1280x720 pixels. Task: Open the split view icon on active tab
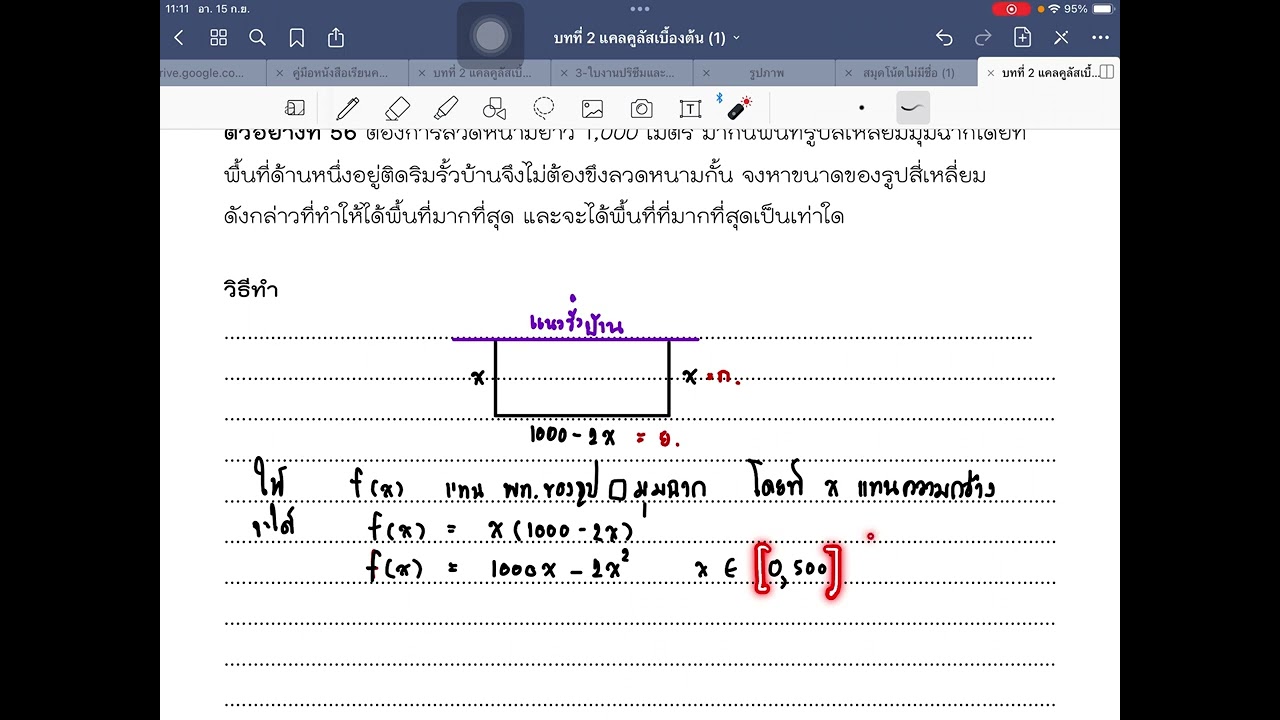1109,72
